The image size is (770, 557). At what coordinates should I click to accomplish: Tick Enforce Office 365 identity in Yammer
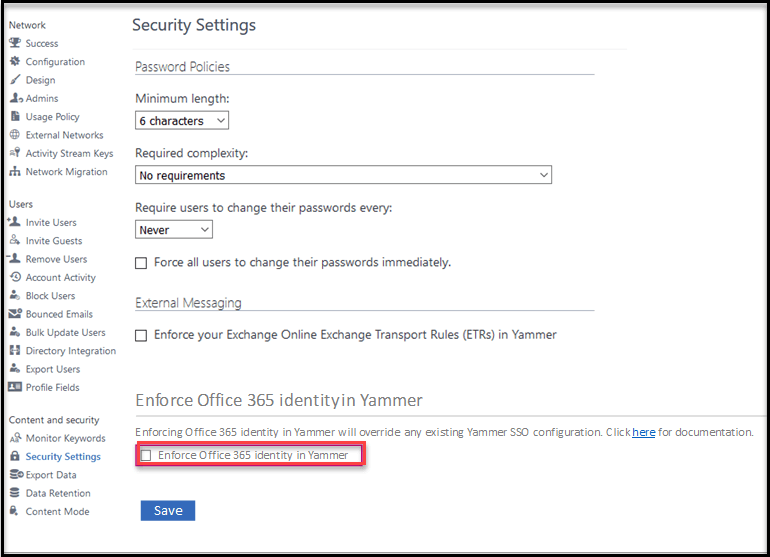point(147,455)
